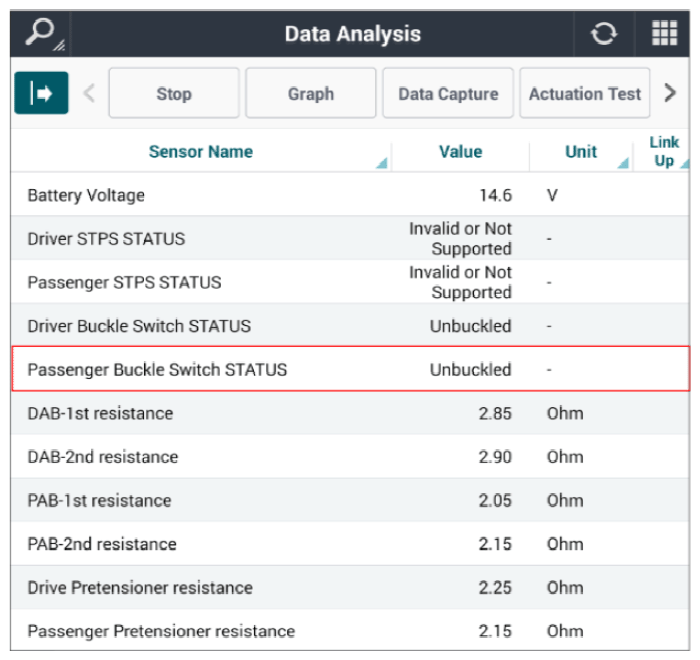Select the Driver STPS STATUS row
Image resolution: width=700 pixels, height=660 pixels.
[350, 238]
